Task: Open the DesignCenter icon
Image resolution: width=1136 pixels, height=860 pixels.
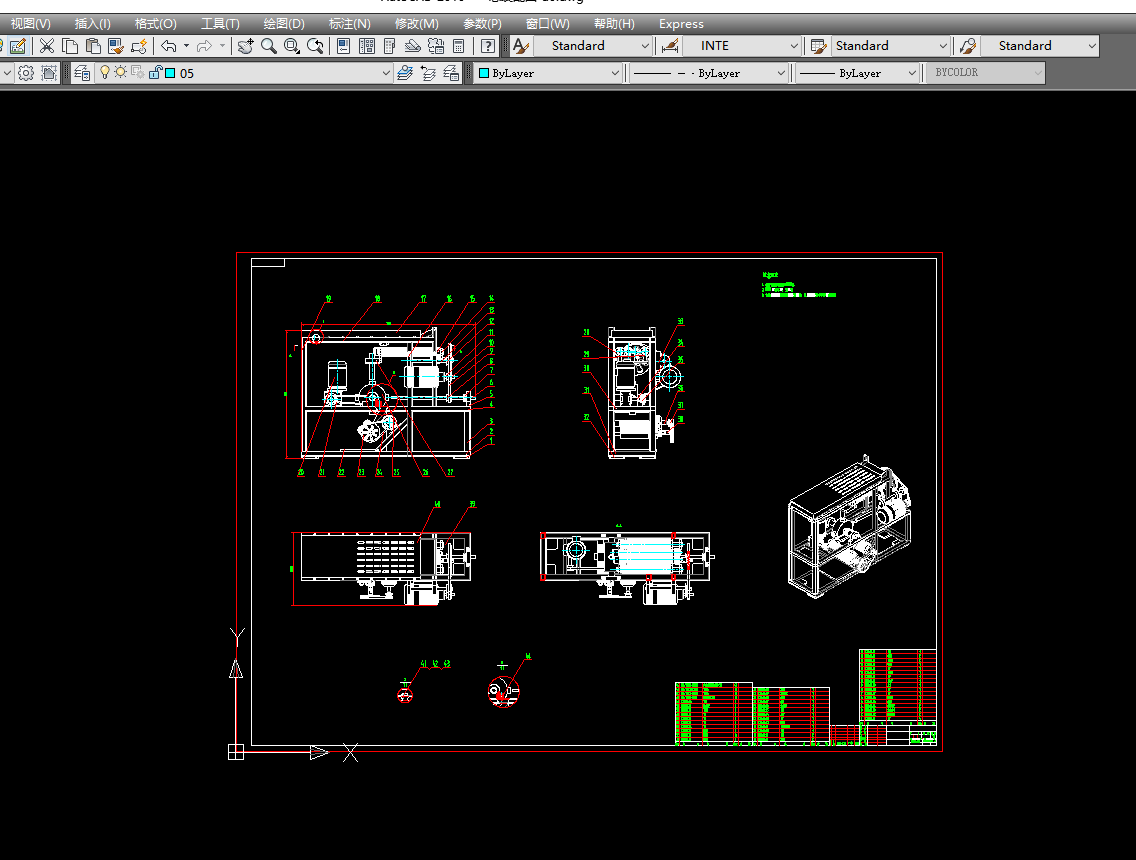Action: click(367, 46)
